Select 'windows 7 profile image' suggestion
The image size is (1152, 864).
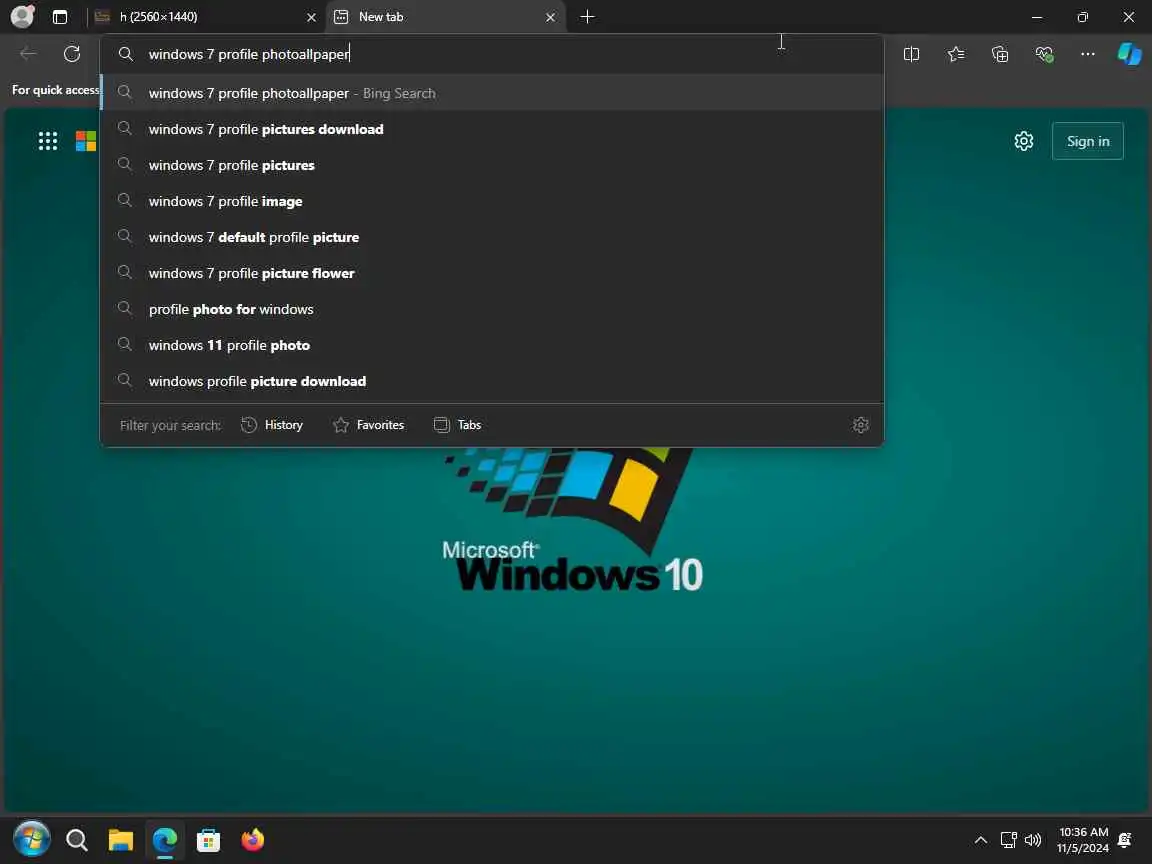(492, 201)
